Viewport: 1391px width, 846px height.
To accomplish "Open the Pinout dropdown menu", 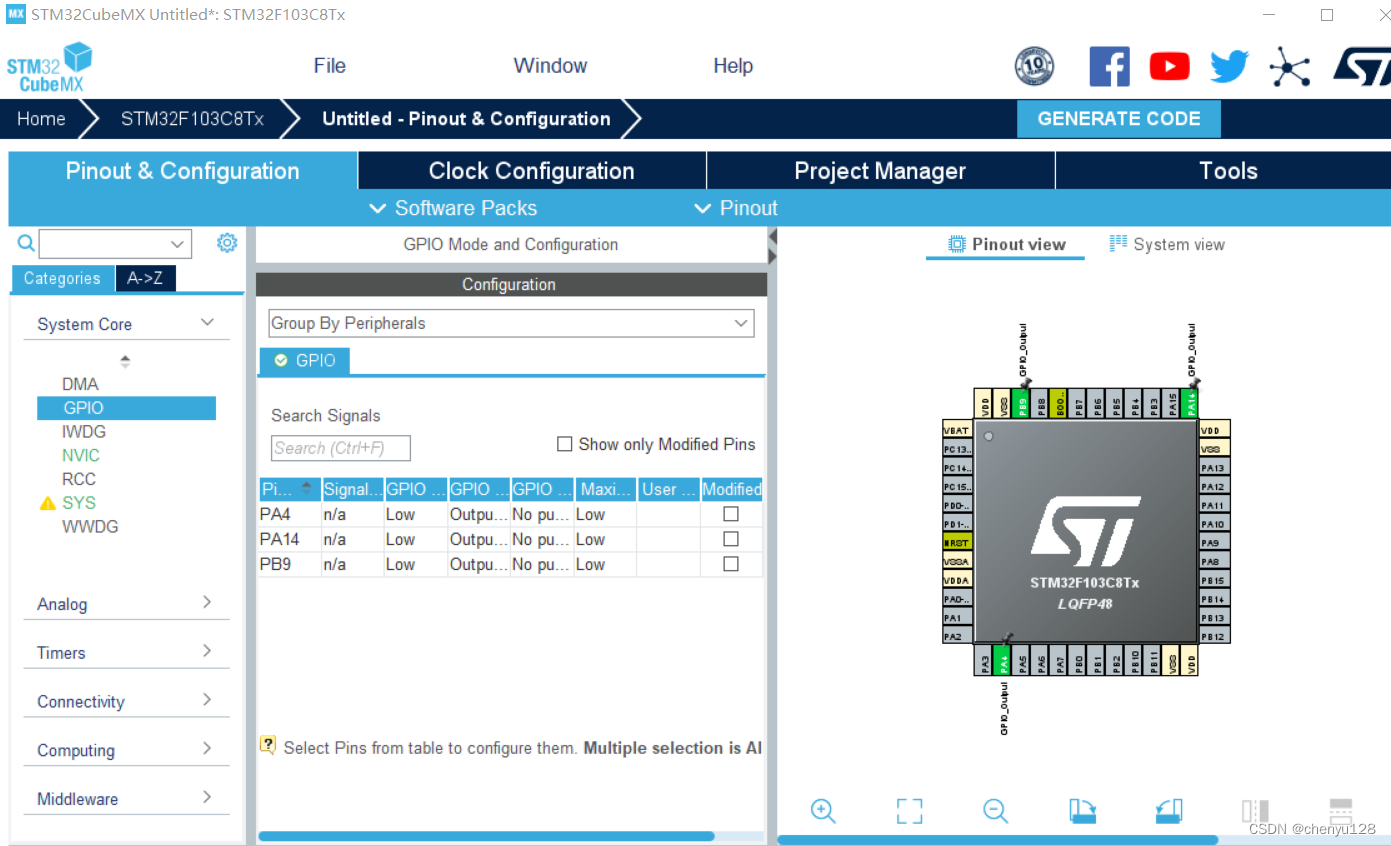I will point(735,208).
